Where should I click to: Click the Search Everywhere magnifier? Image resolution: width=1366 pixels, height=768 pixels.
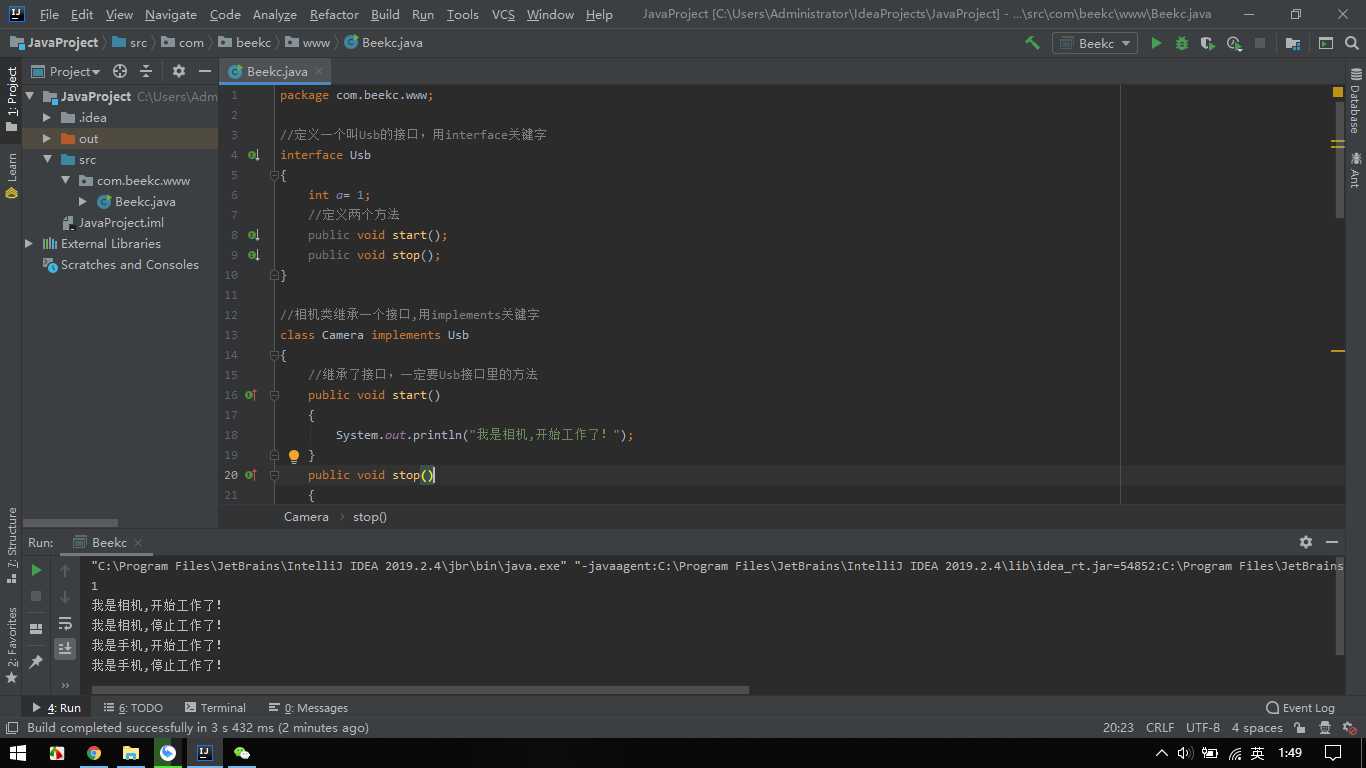pyautogui.click(x=1352, y=43)
